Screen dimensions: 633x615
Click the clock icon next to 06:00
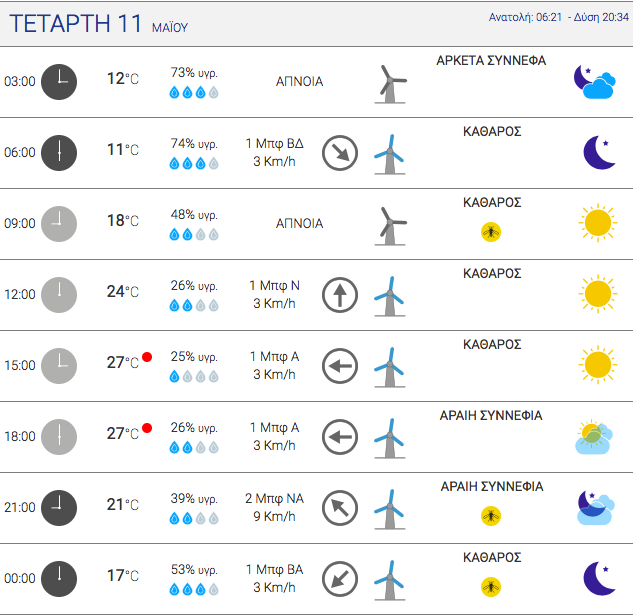tap(59, 153)
